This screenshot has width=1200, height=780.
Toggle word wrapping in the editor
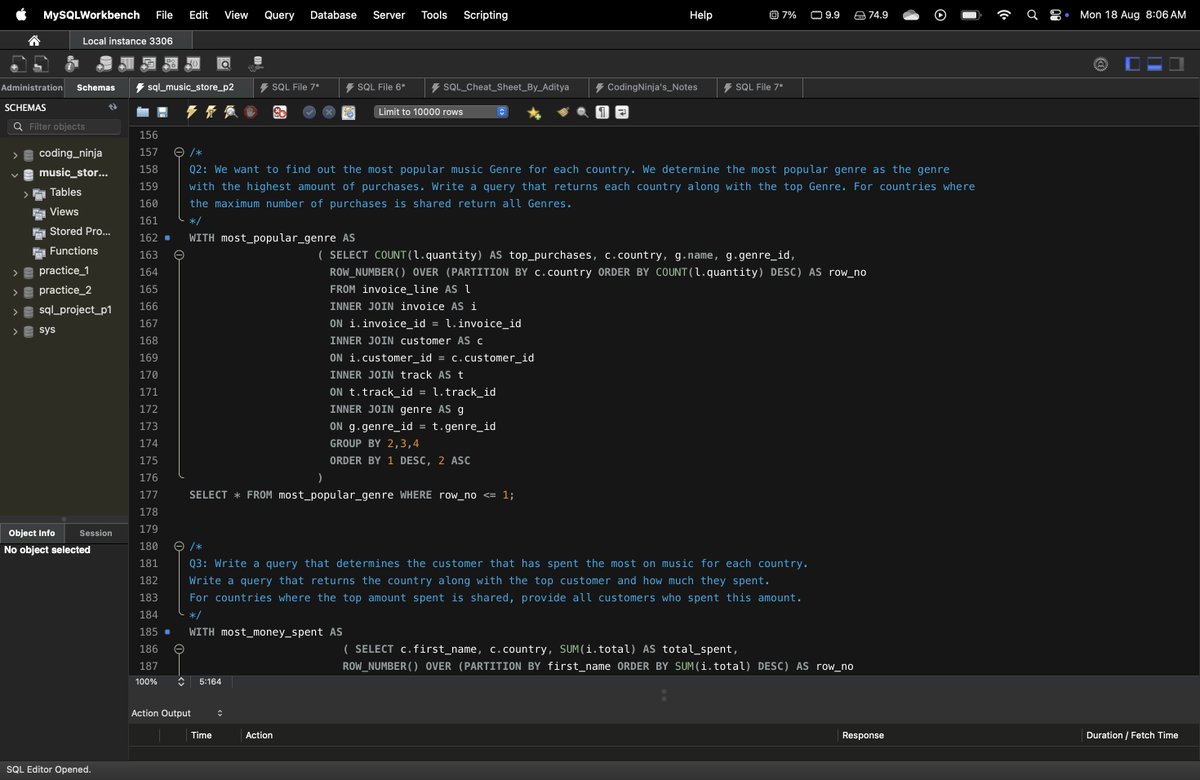point(622,112)
